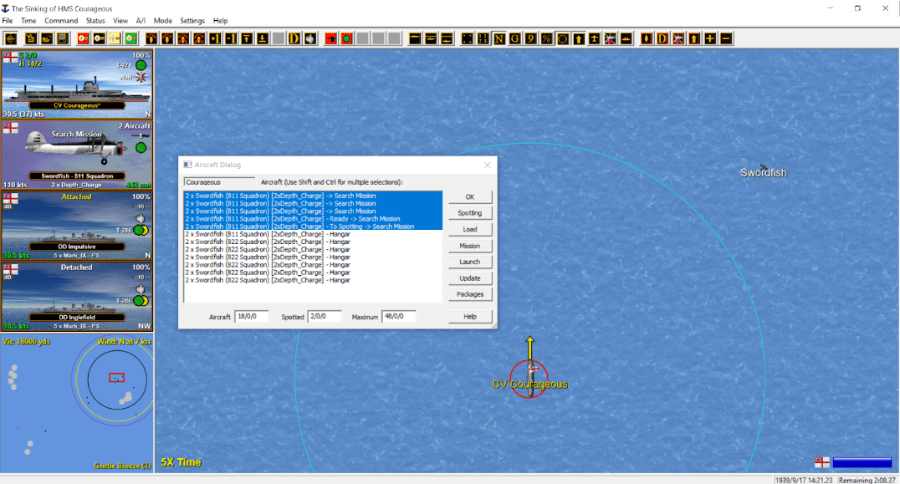Open the Help menu

pos(220,21)
